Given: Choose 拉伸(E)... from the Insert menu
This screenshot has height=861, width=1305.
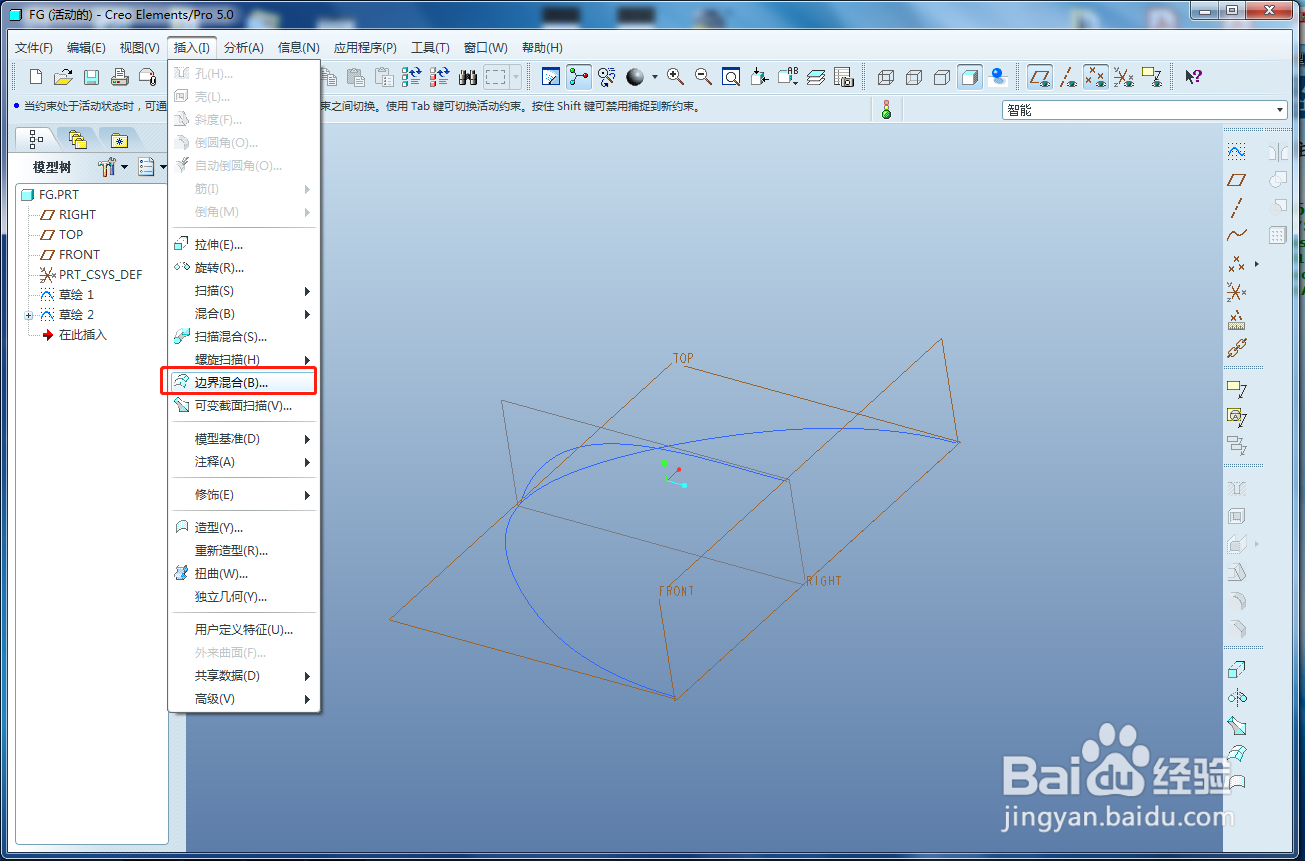Looking at the screenshot, I should (244, 245).
